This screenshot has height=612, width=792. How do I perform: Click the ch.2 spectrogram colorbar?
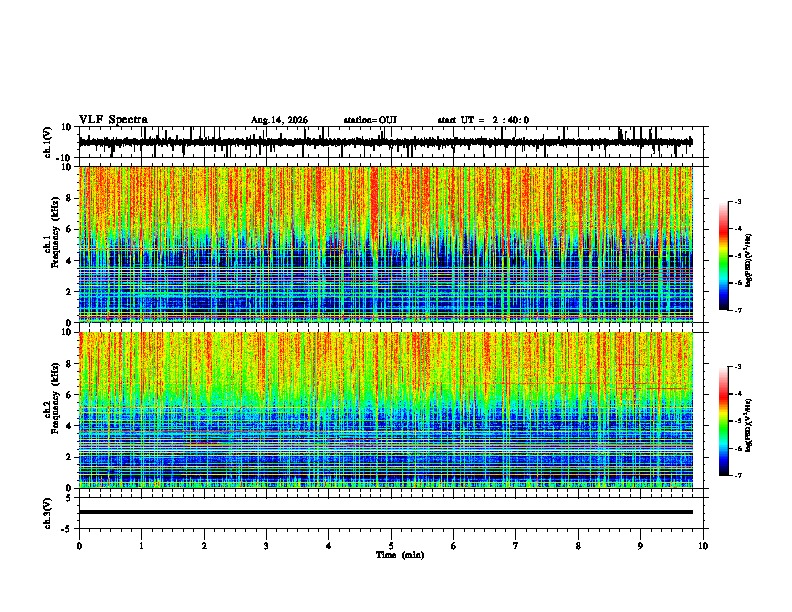[x=724, y=421]
